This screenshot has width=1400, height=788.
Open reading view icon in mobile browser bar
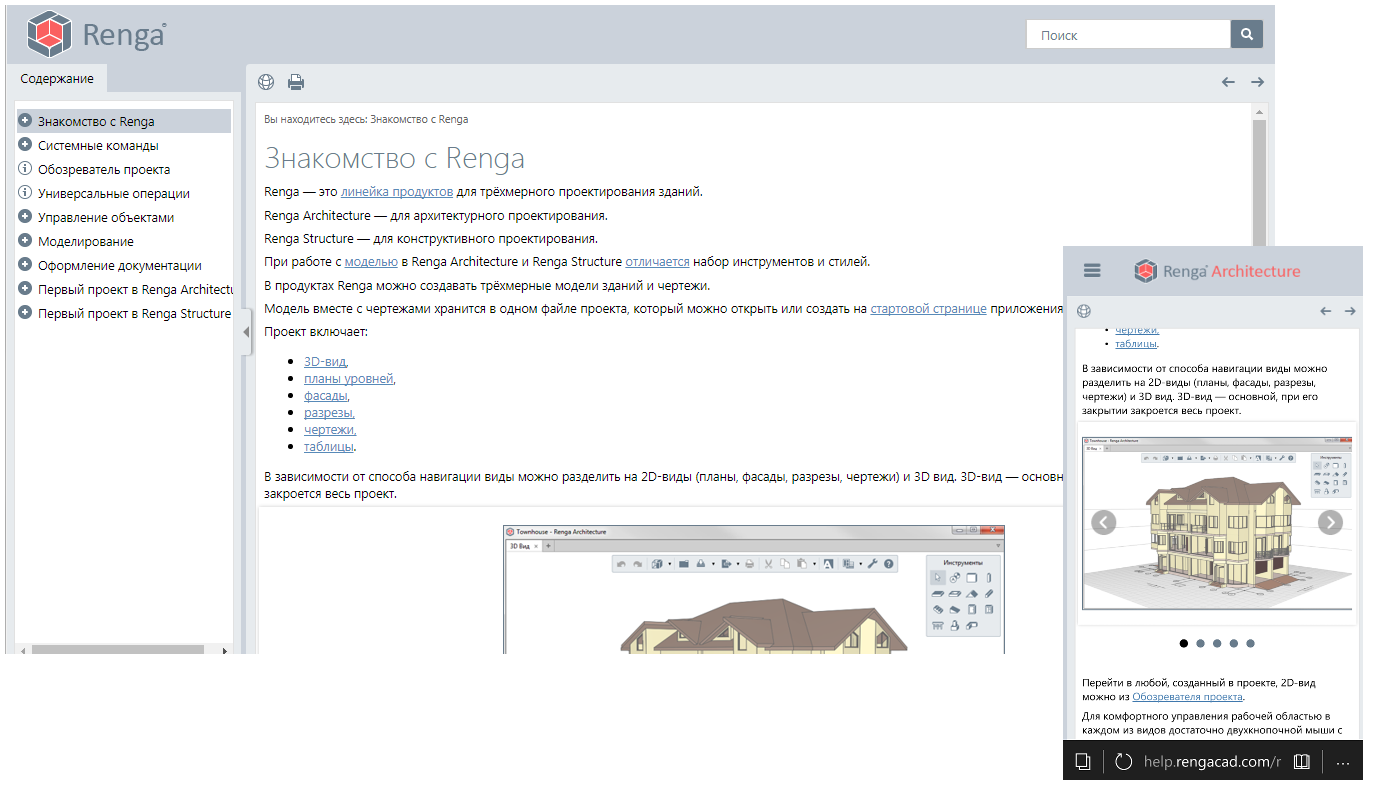tap(1301, 762)
